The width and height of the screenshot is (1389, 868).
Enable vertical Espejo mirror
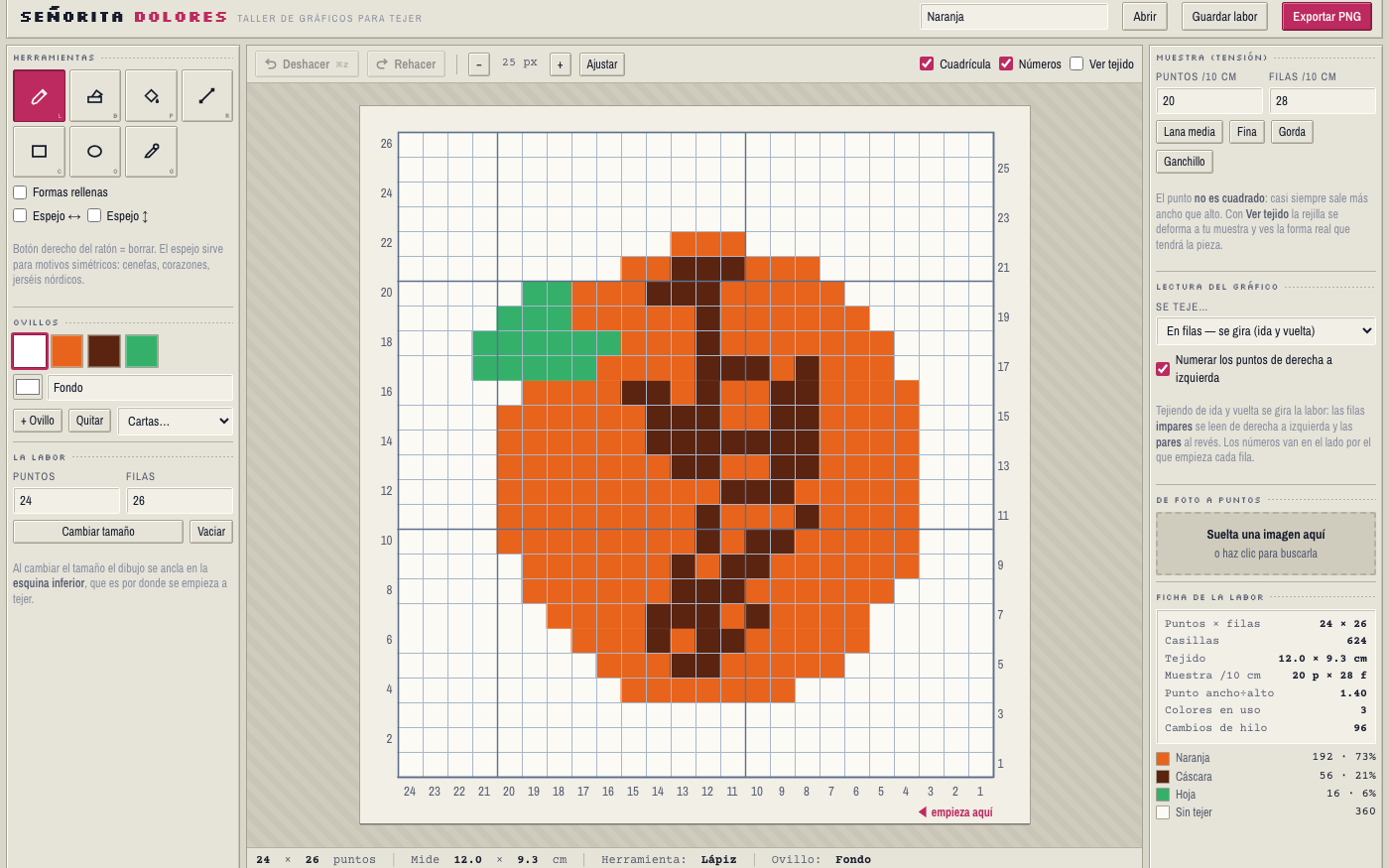(94, 215)
